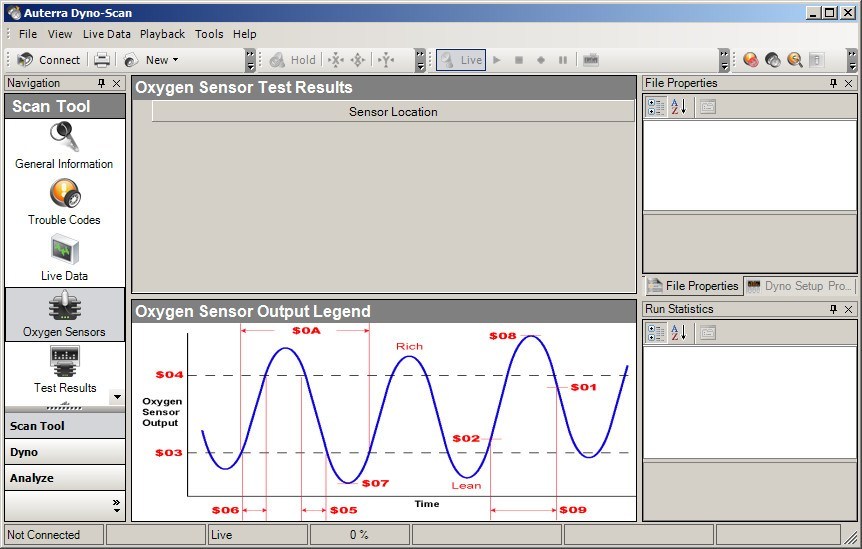Open the Live Data menu
This screenshot has width=862, height=549.
[107, 34]
